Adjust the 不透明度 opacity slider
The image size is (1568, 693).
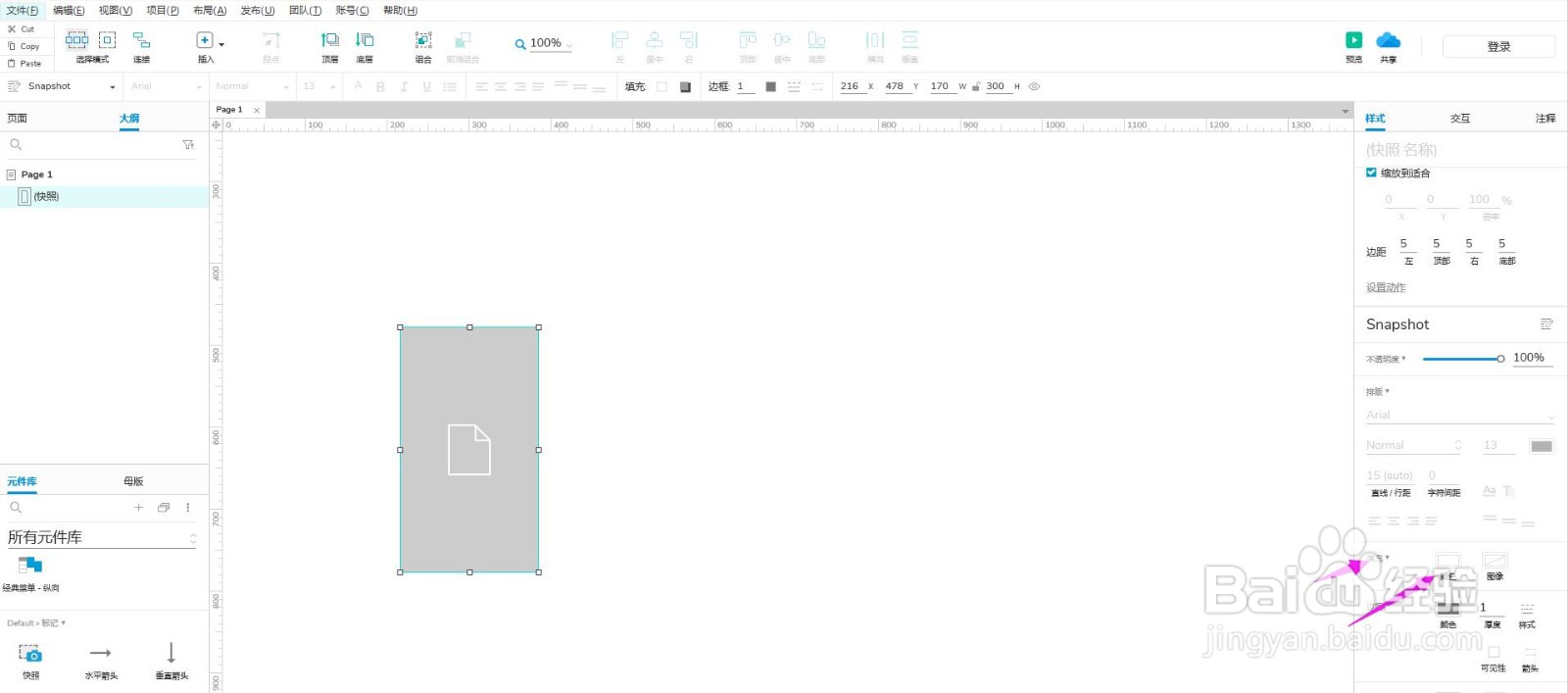point(1463,359)
